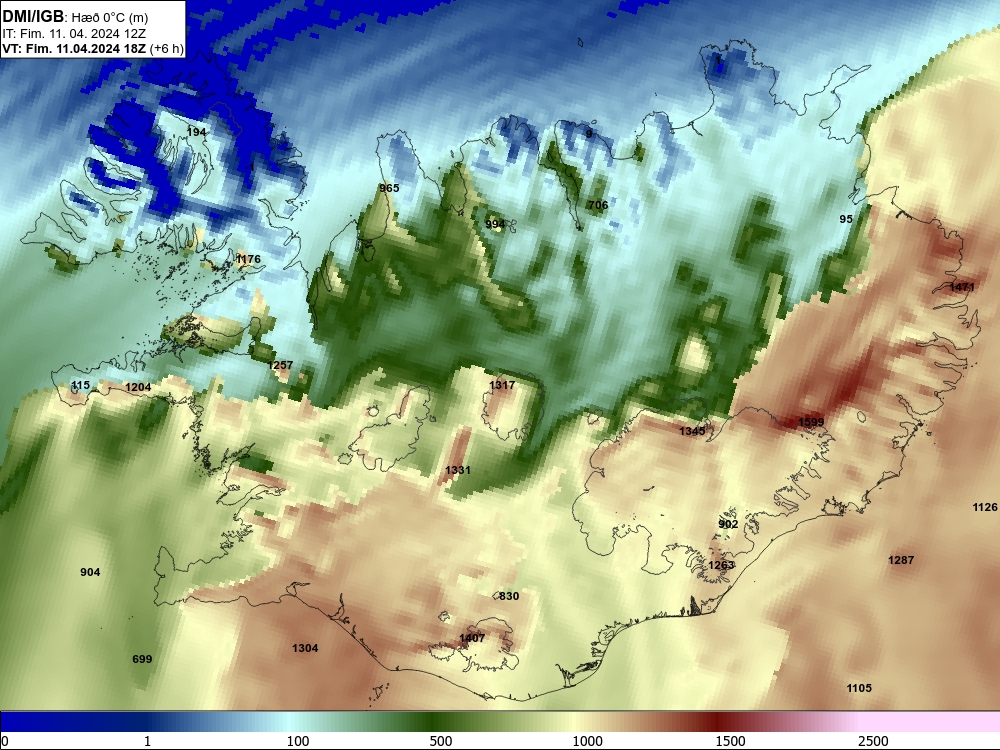This screenshot has width=1000, height=750.
Task: Click the 1599 value on the map
Action: click(811, 422)
